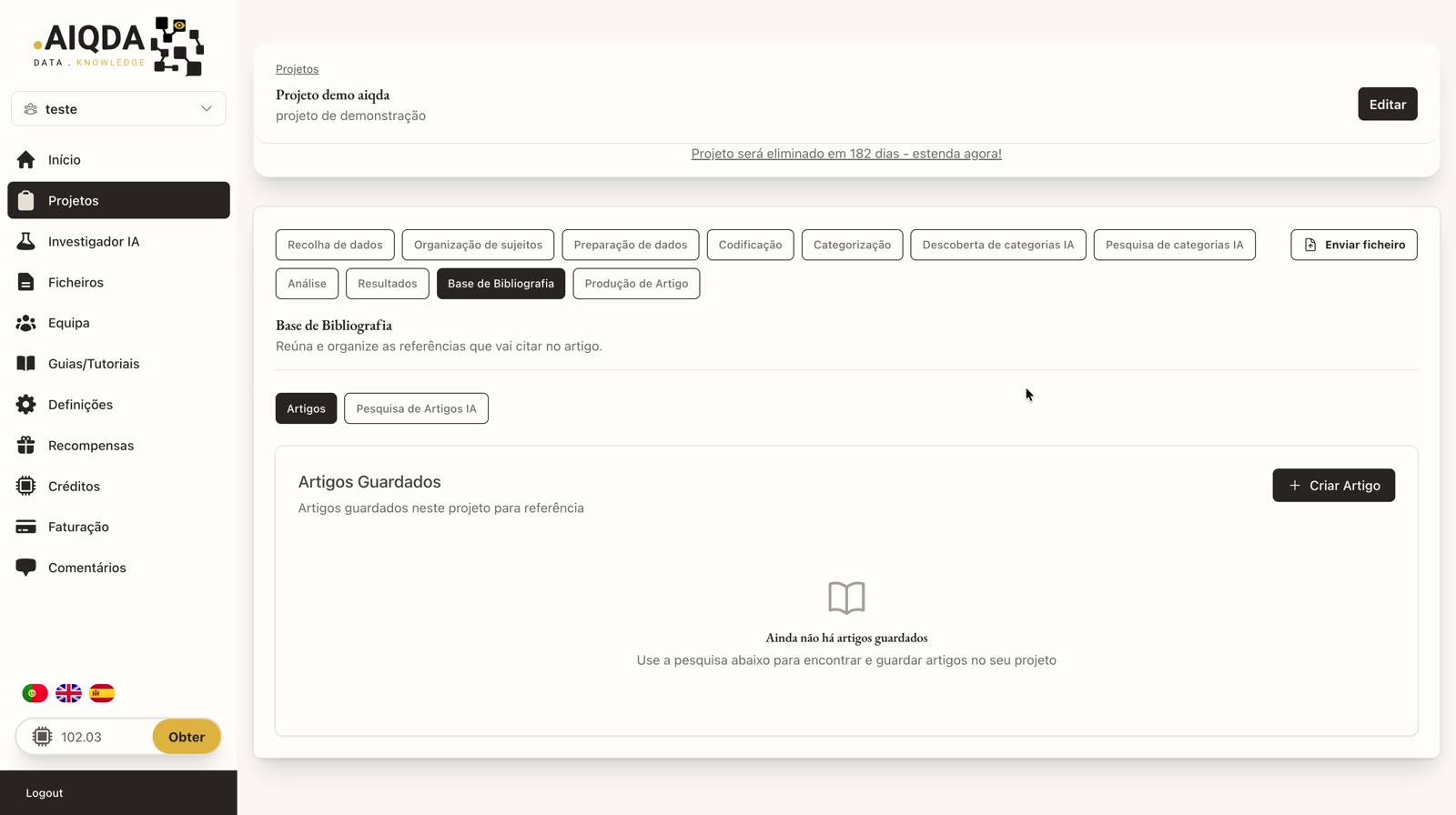
Task: Open the Categorização tab
Action: coord(852,245)
